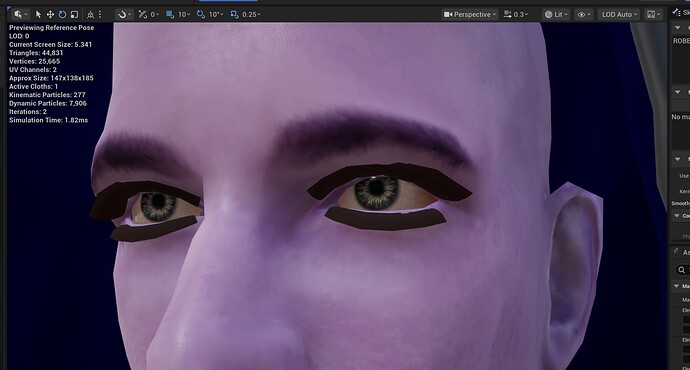Image resolution: width=690 pixels, height=370 pixels.
Task: Open the viewport layout options menu
Action: tap(653, 15)
